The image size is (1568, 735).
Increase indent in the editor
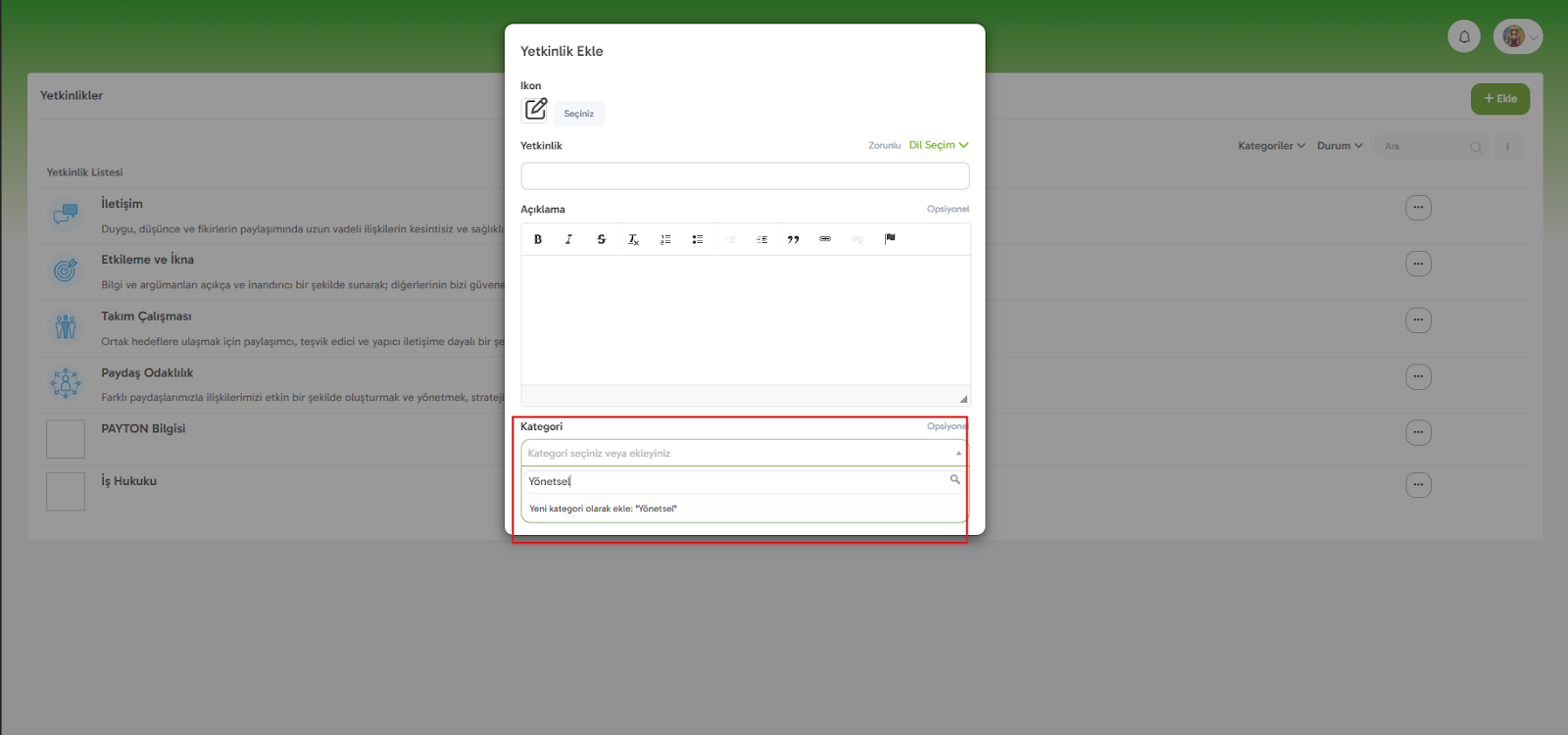pyautogui.click(x=761, y=239)
